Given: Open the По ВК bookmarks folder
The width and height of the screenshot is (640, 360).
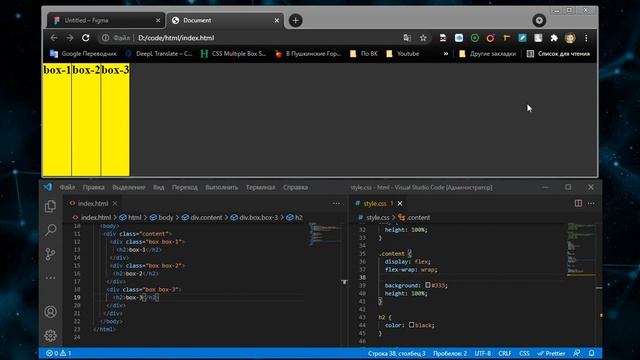Looking at the screenshot, I should coord(364,54).
